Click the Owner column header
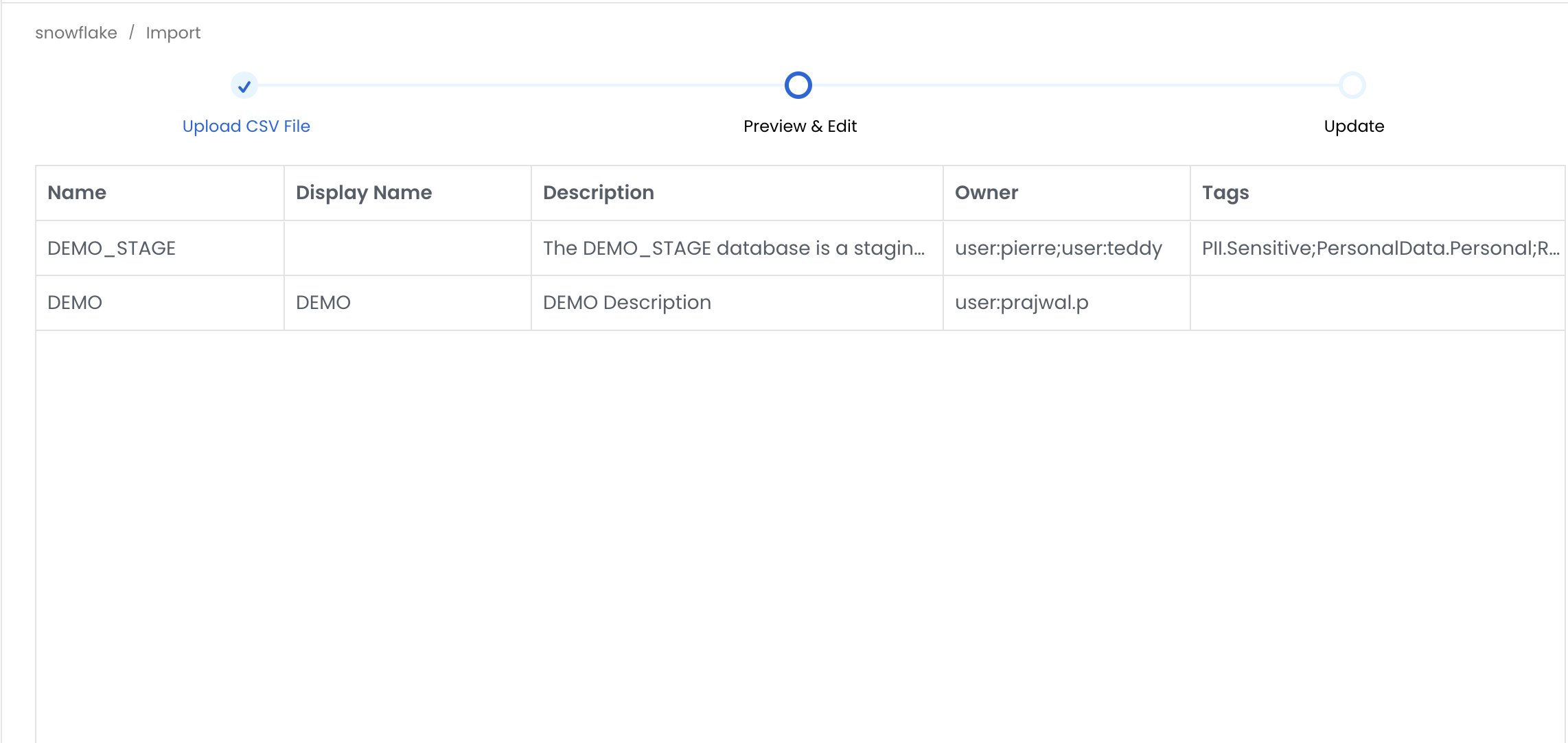The image size is (1568, 743). (1067, 193)
